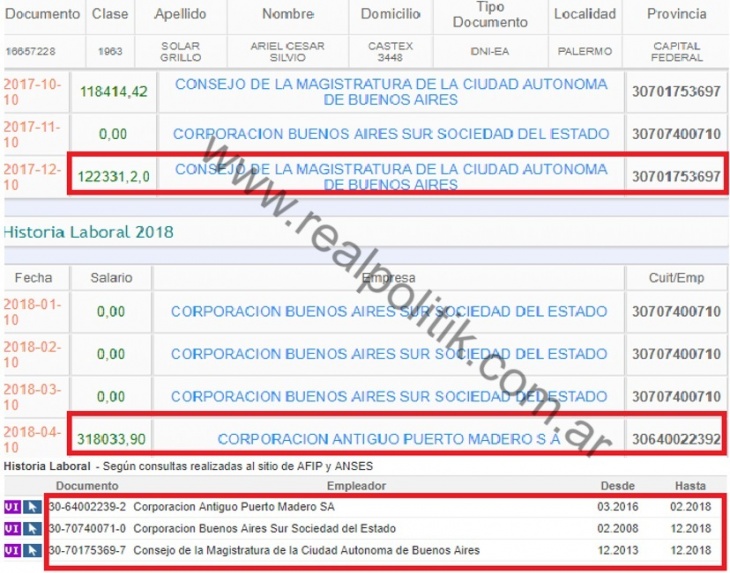Select the Empresa column header

click(389, 278)
